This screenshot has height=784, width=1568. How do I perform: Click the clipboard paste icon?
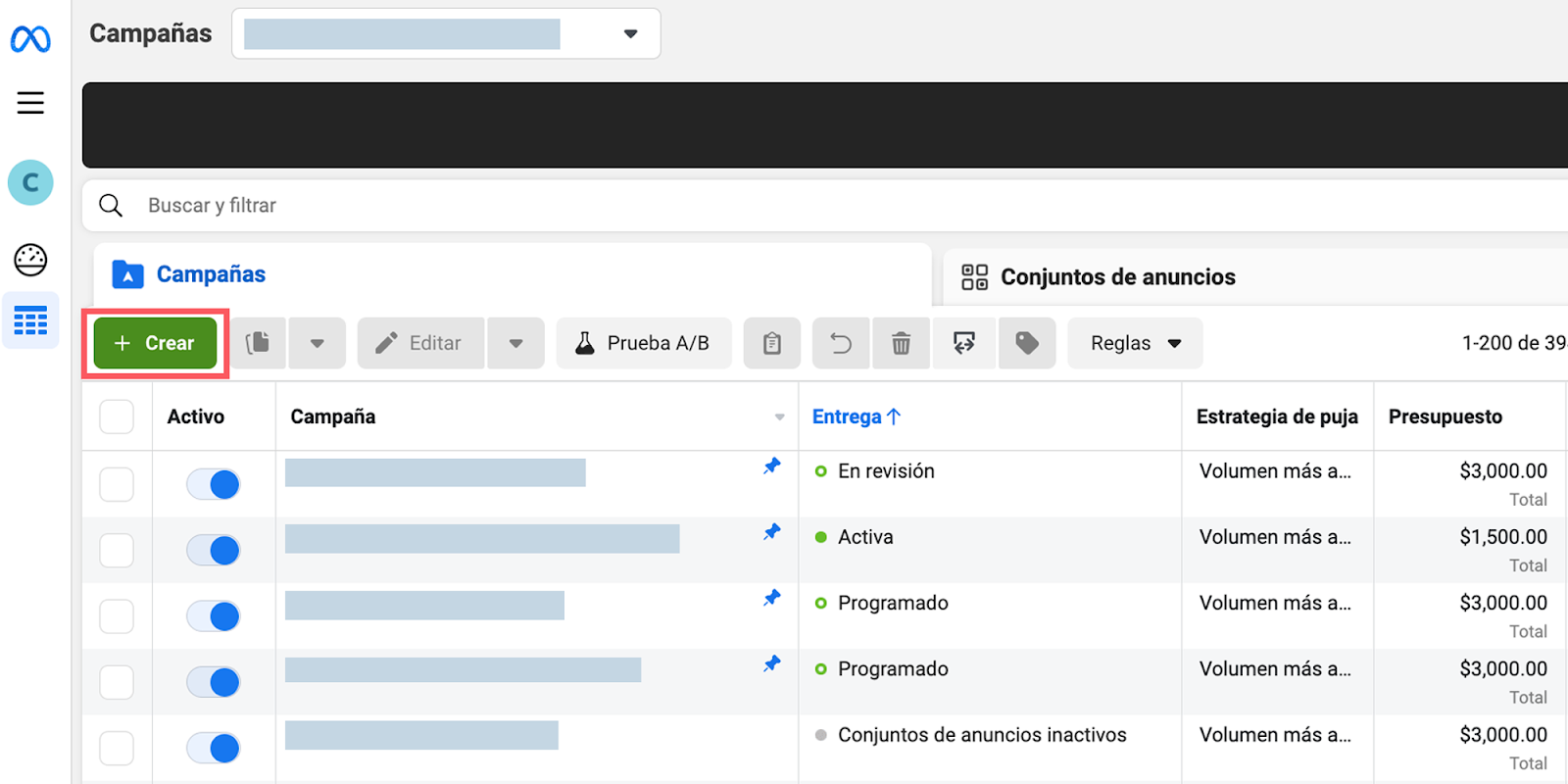click(772, 343)
